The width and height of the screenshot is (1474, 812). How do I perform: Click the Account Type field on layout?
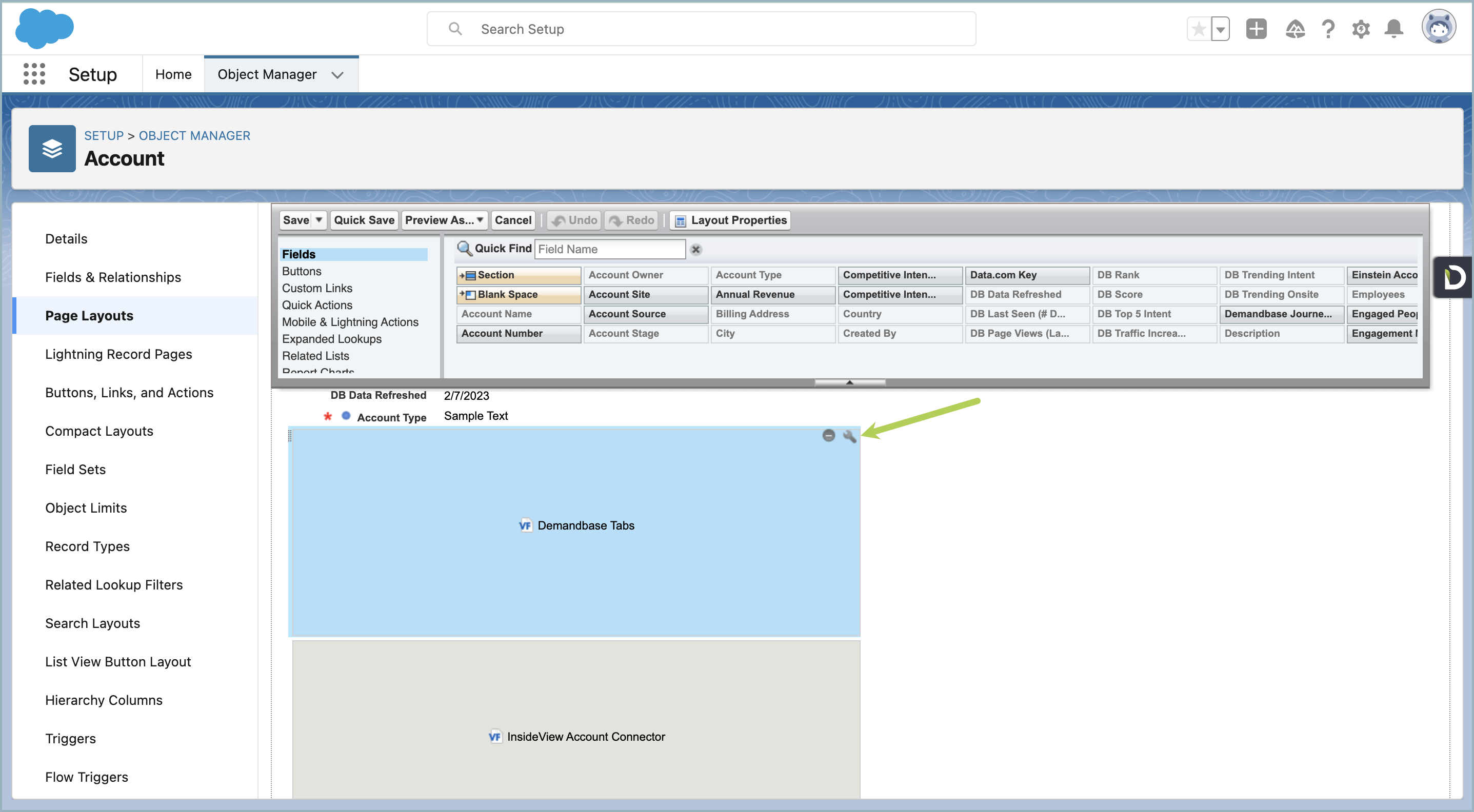[391, 417]
